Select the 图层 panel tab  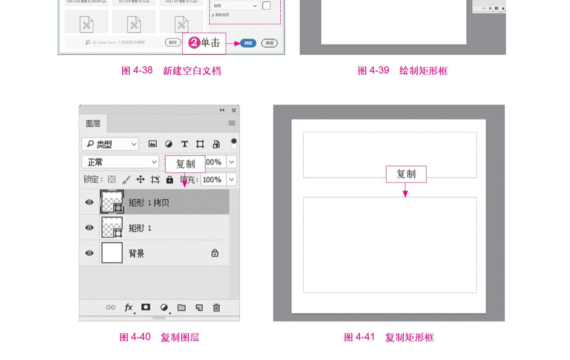93,124
